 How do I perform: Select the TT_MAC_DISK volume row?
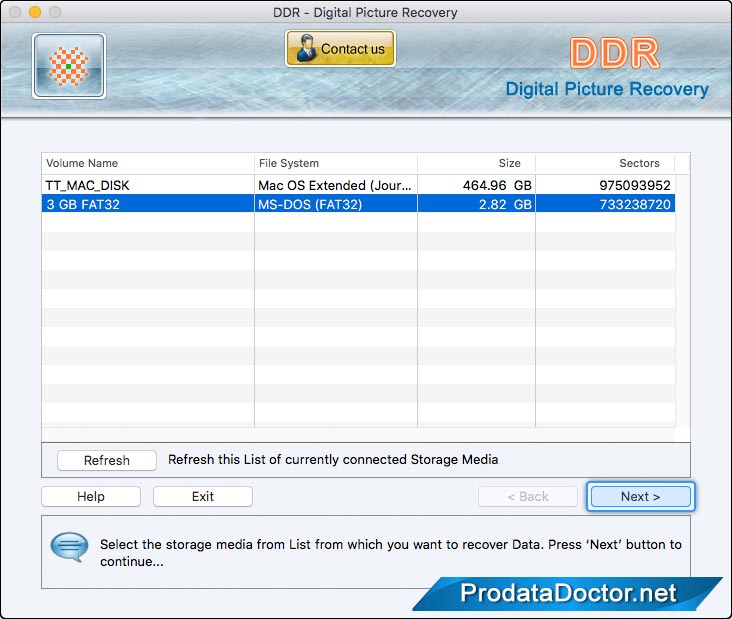click(x=358, y=185)
